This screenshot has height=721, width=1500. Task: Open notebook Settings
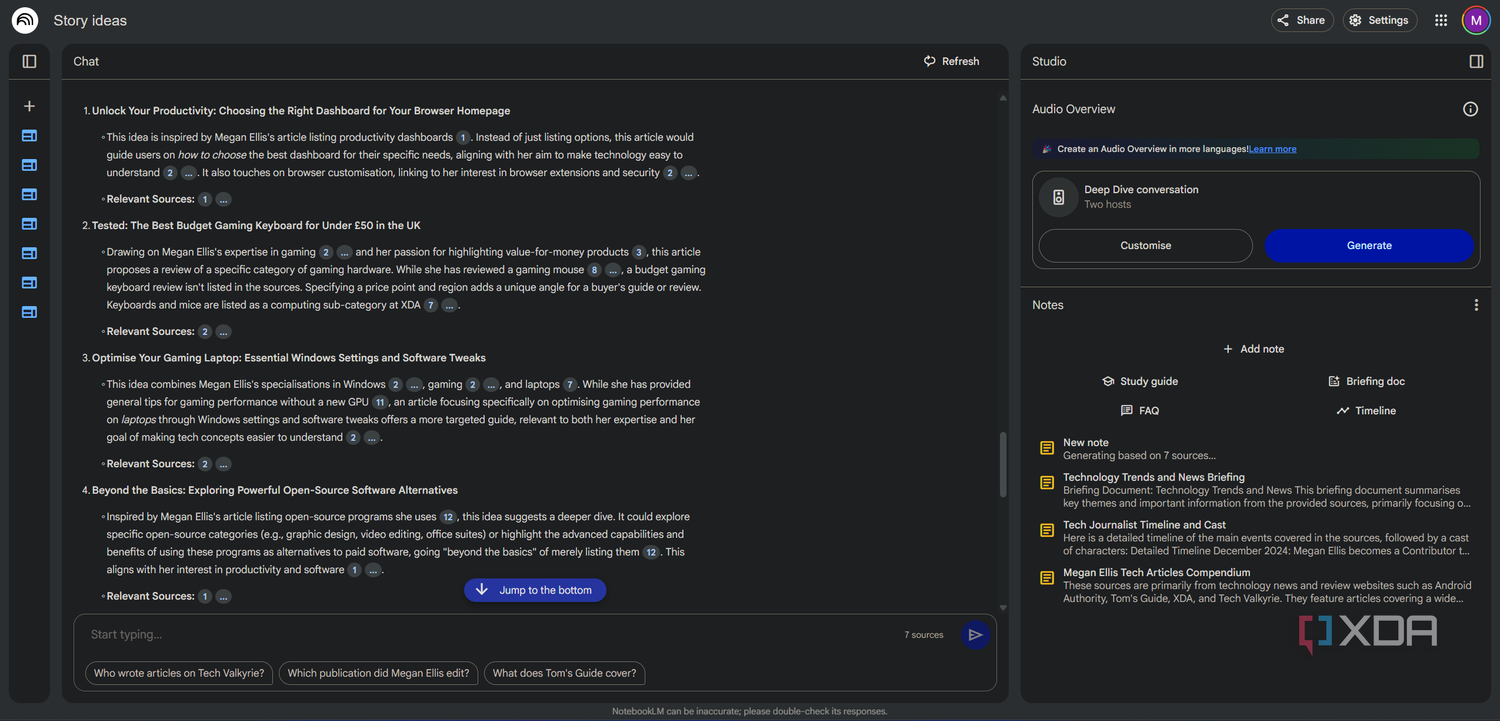[1380, 20]
